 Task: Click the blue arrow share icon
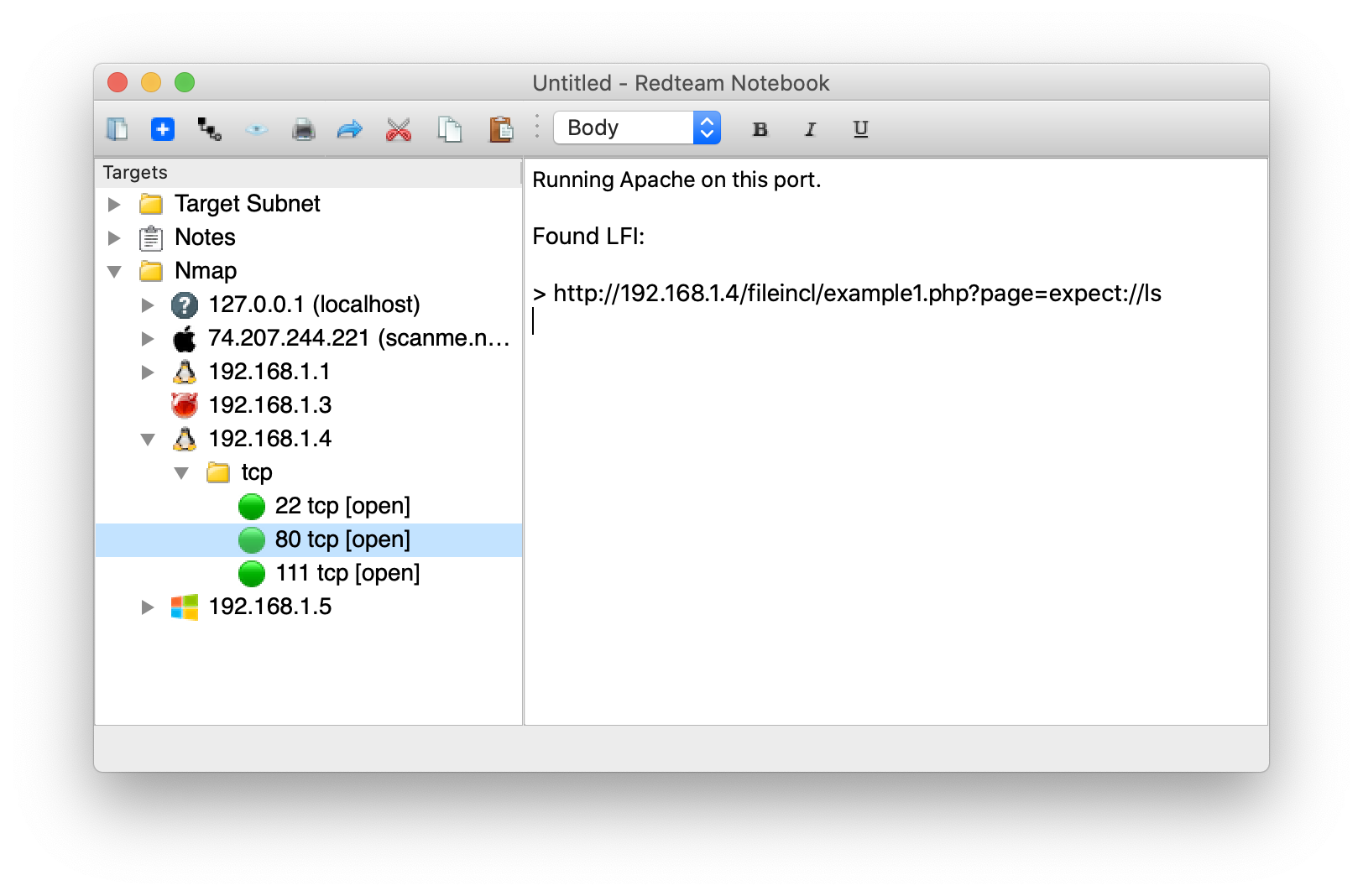349,129
